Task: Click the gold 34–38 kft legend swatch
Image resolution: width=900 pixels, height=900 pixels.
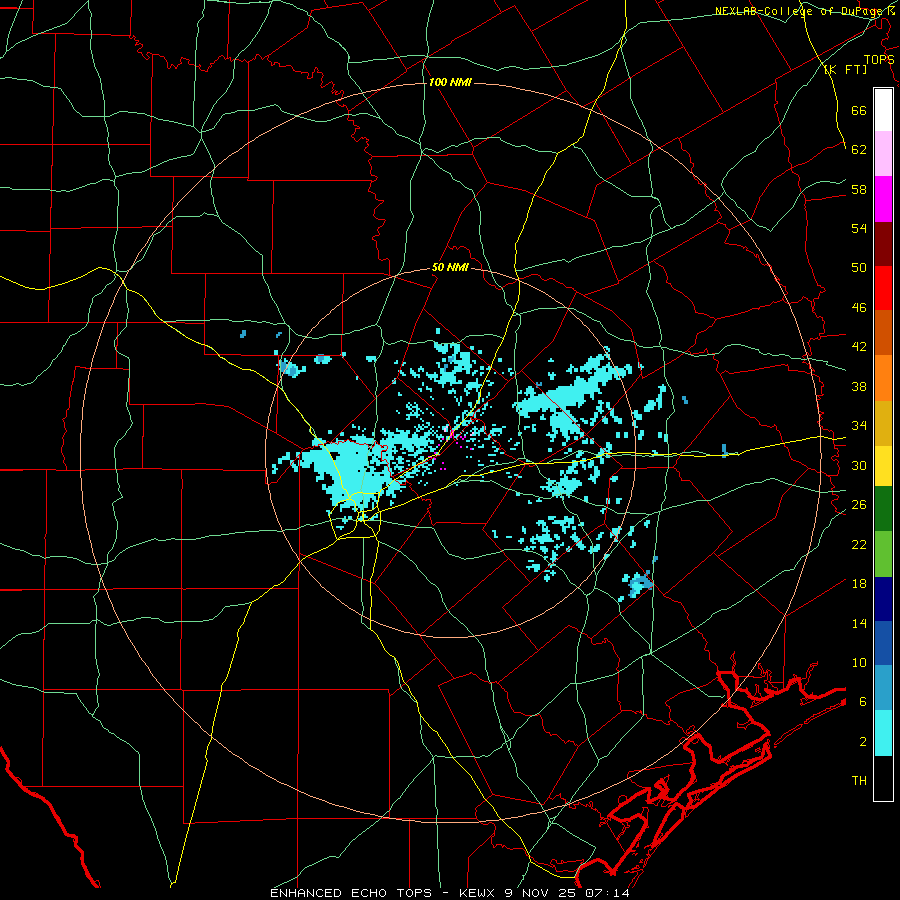Action: (883, 422)
